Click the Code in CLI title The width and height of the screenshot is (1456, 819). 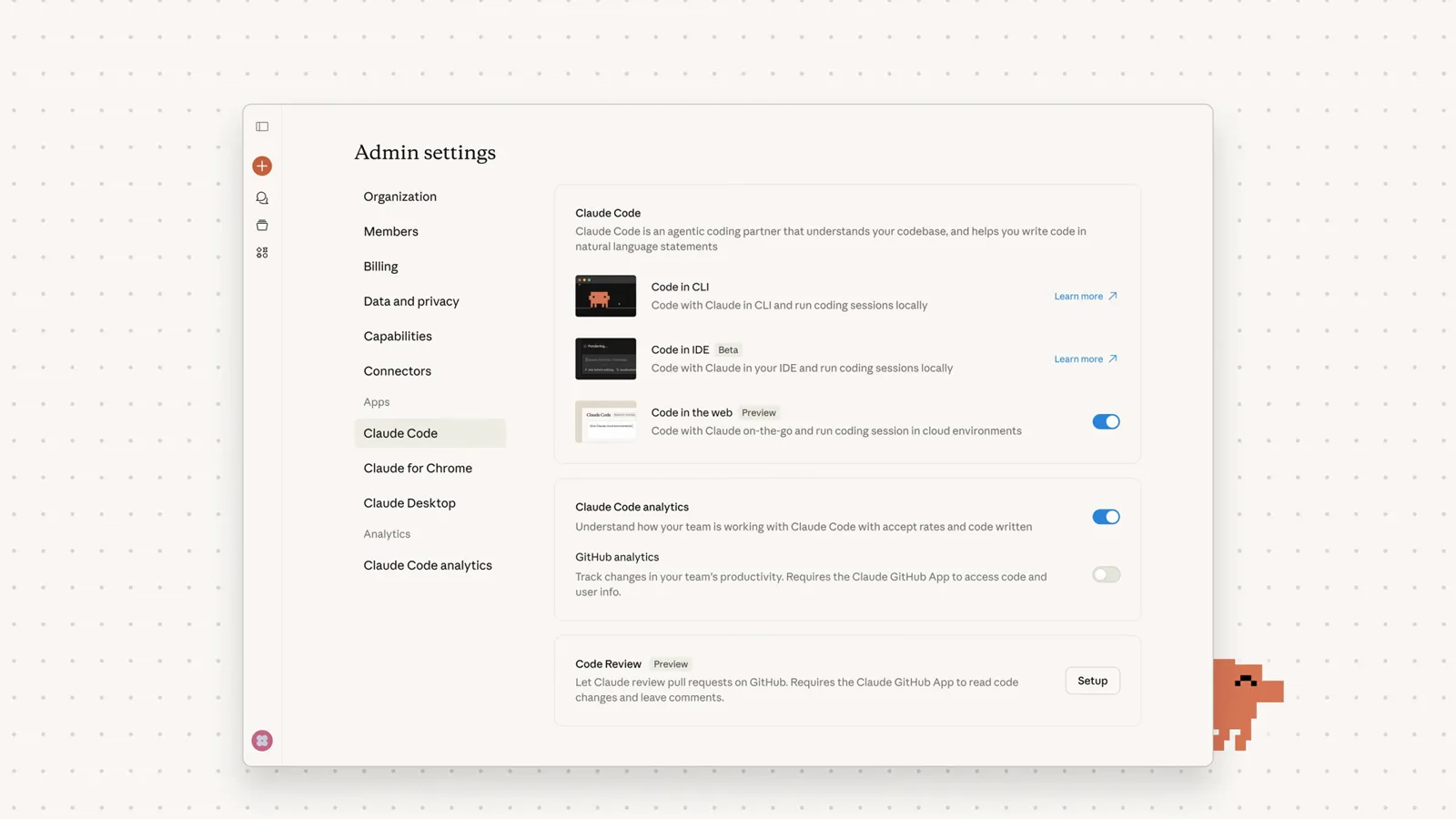pos(680,287)
